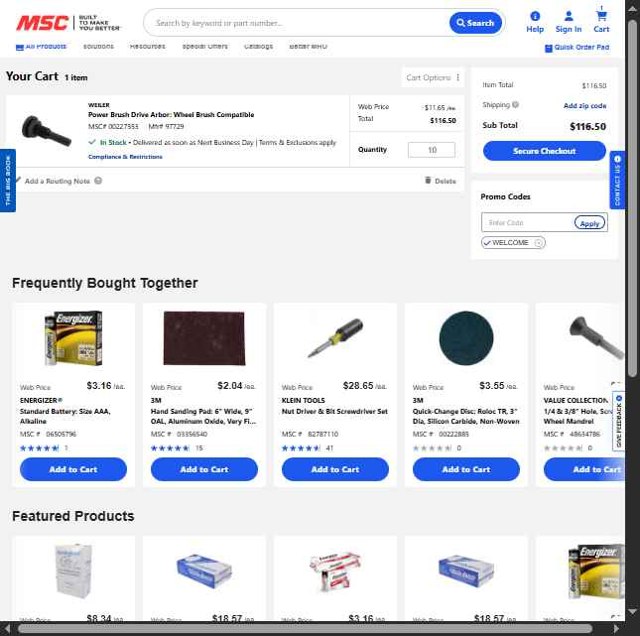Click Add zip code link
640x636 pixels.
[x=584, y=106]
